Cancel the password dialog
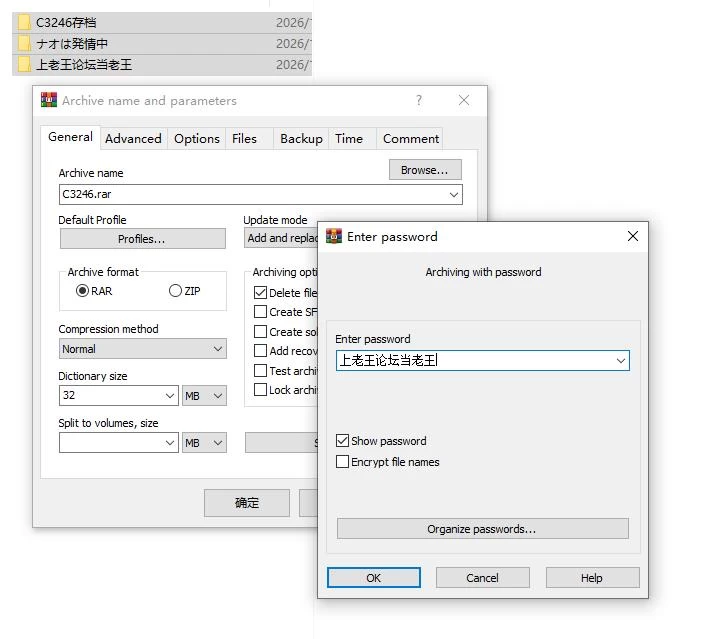Screen dimensions: 717x639 [482, 578]
